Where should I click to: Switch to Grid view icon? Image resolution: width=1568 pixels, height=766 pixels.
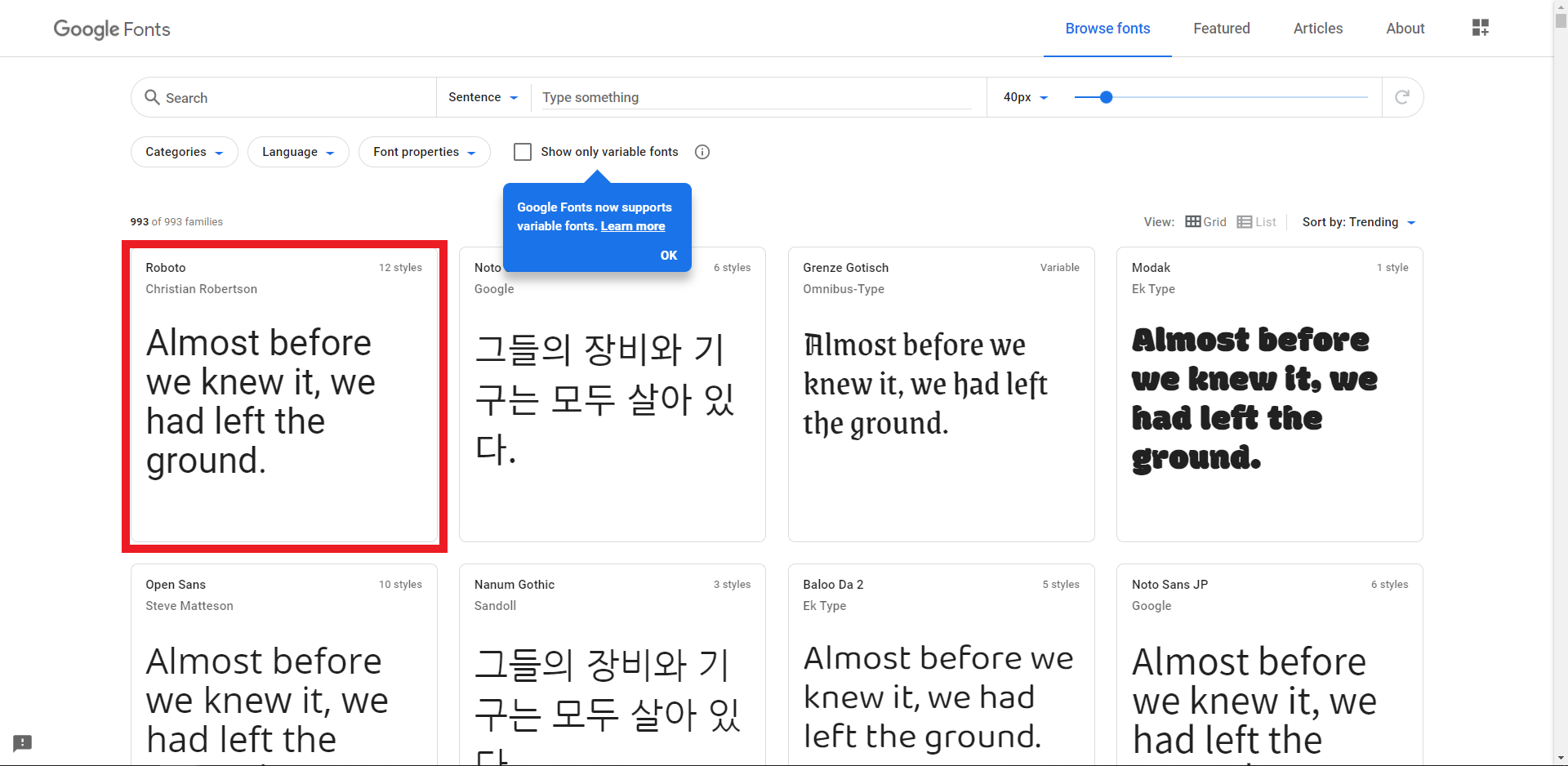(1193, 222)
